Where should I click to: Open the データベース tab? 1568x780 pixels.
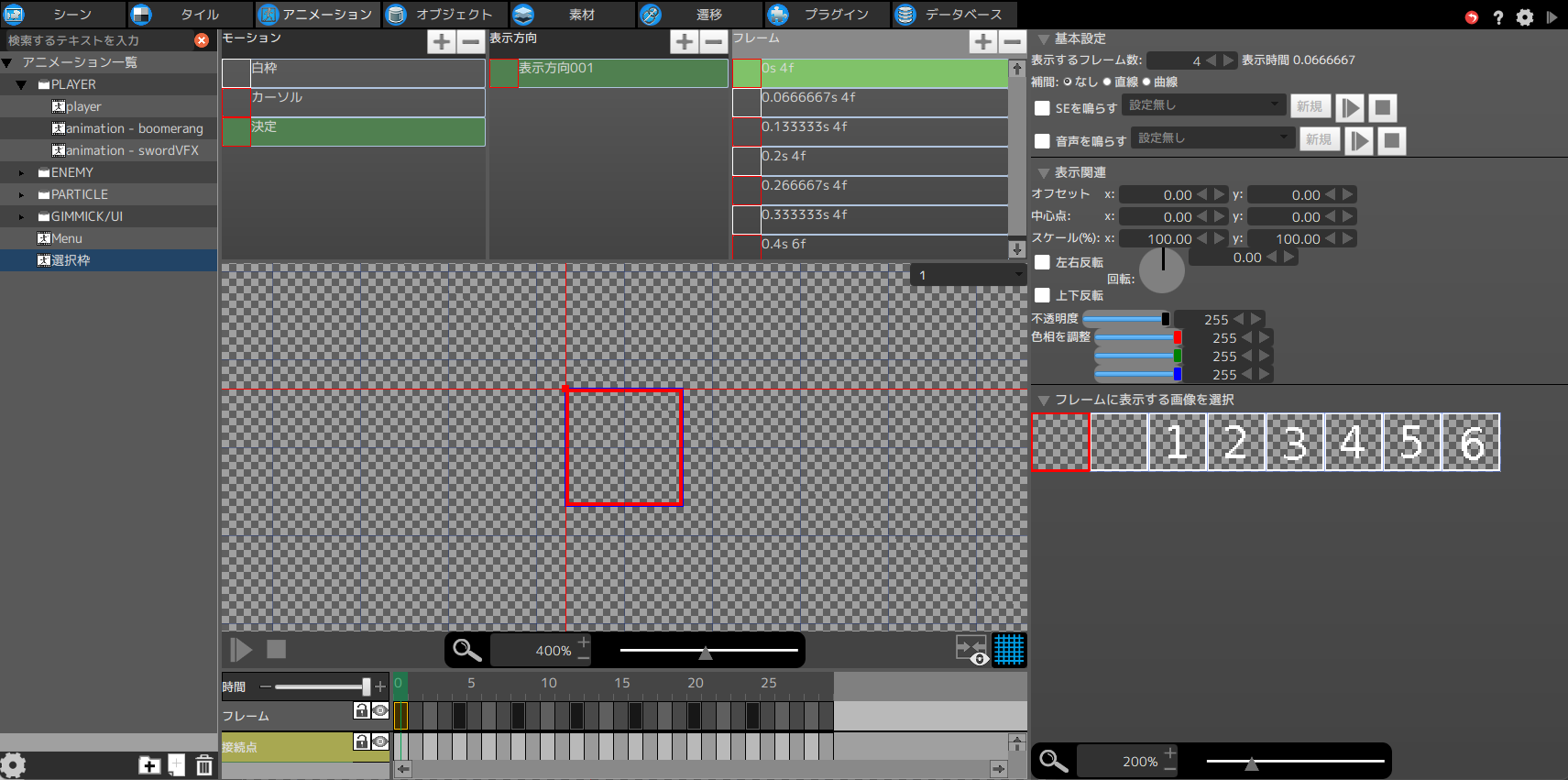(x=954, y=14)
